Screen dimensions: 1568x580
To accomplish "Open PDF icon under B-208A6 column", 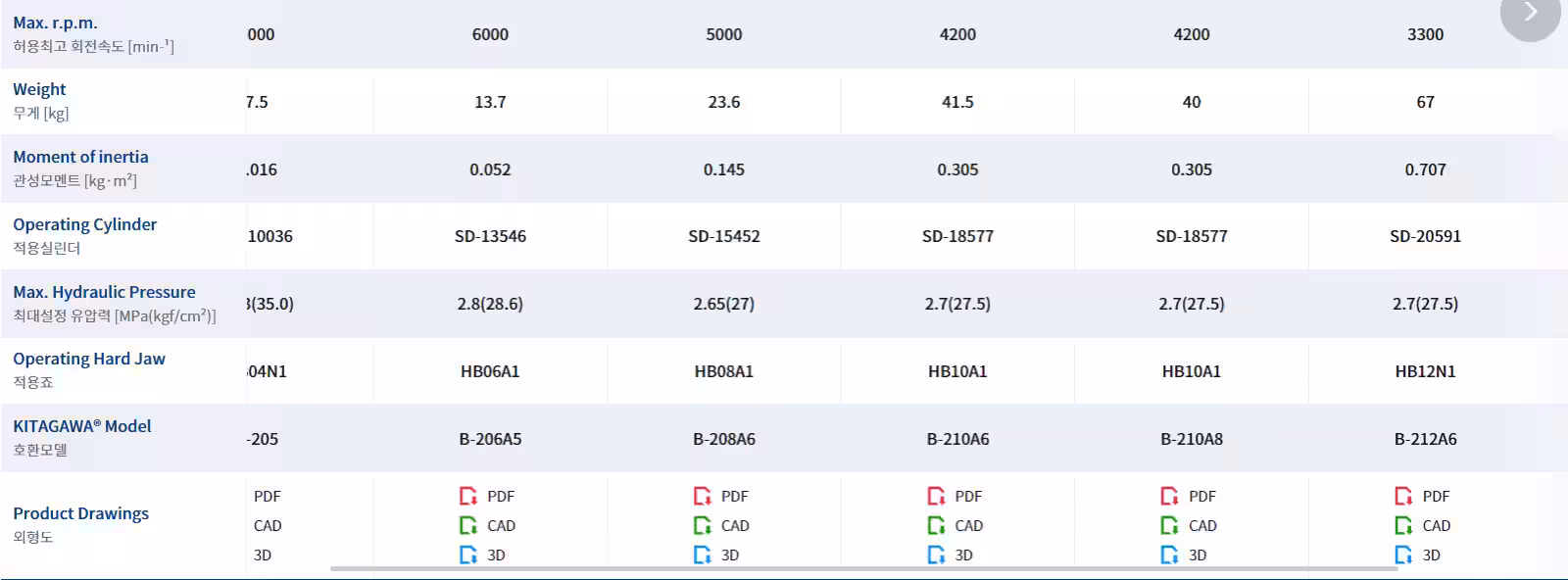I will pyautogui.click(x=703, y=496).
